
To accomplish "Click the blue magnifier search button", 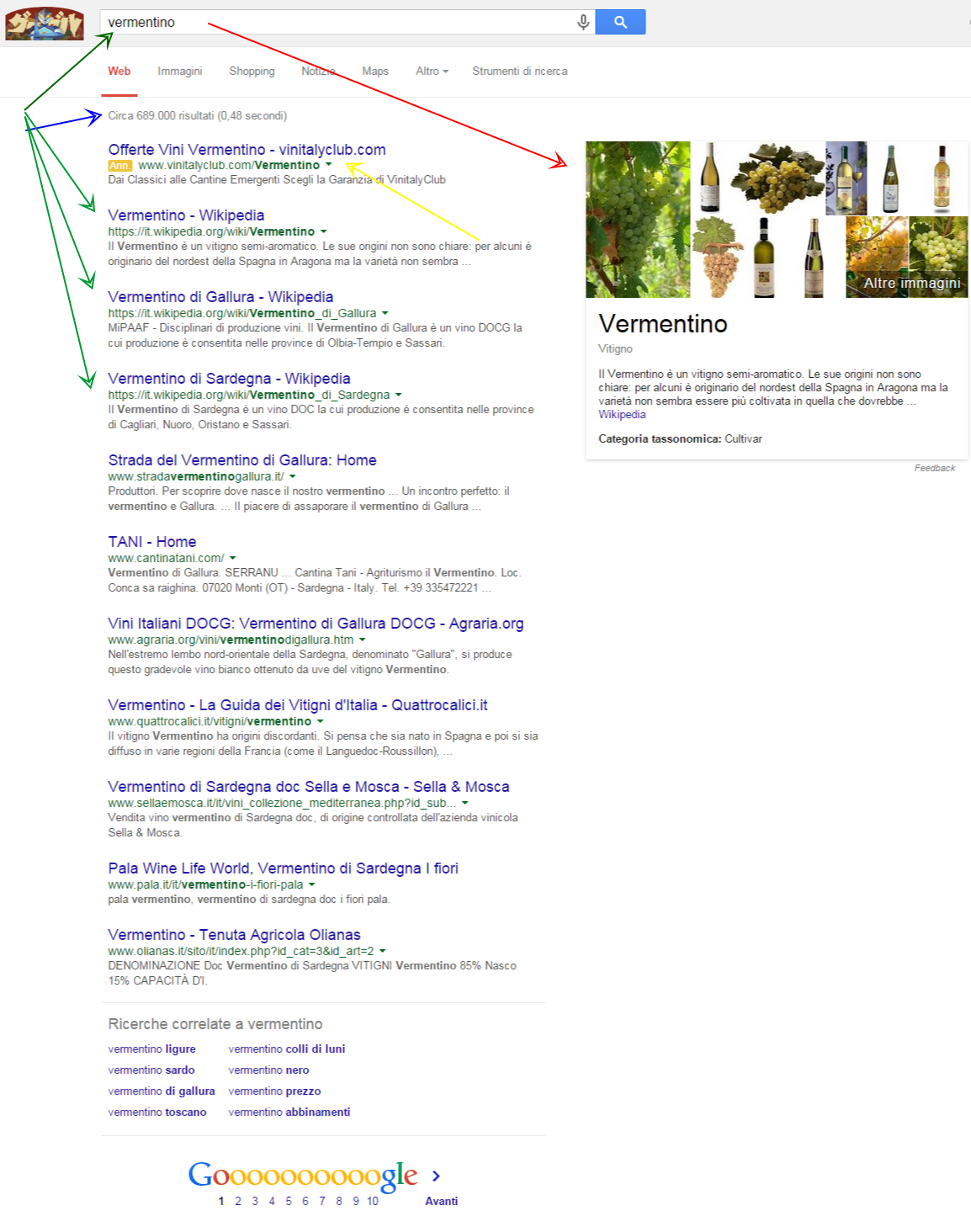I will 620,22.
